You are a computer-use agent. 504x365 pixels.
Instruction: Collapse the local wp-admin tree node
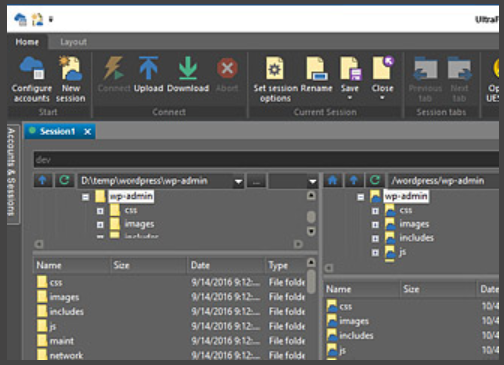tap(86, 197)
